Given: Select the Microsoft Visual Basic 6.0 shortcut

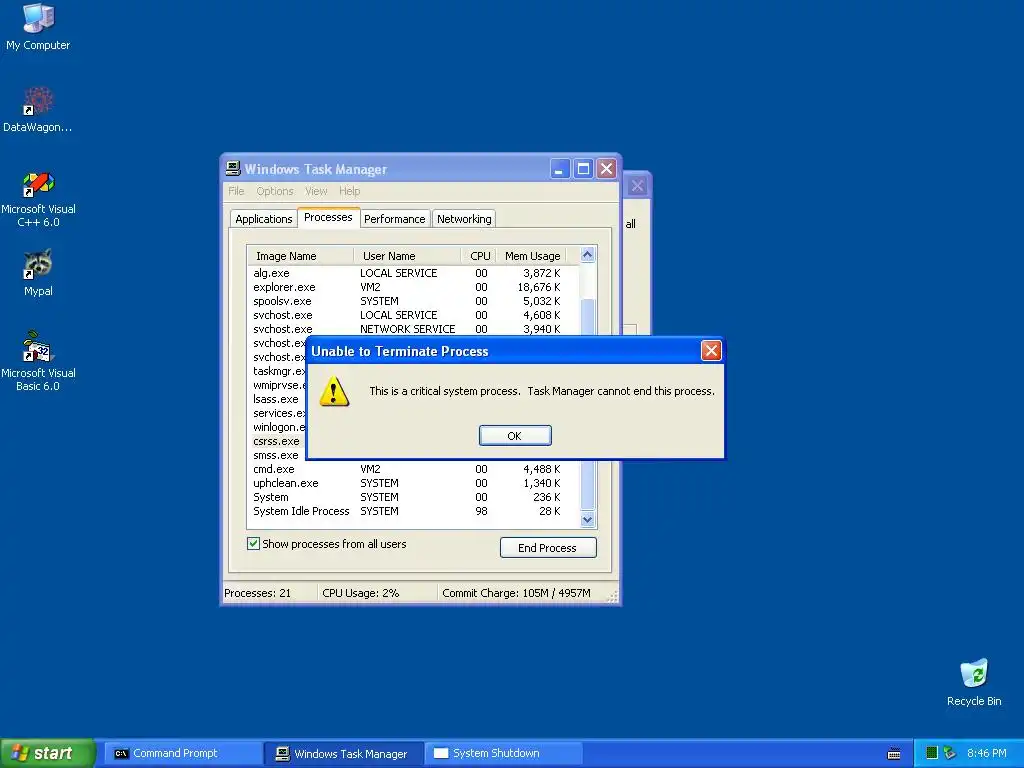Looking at the screenshot, I should 38,360.
